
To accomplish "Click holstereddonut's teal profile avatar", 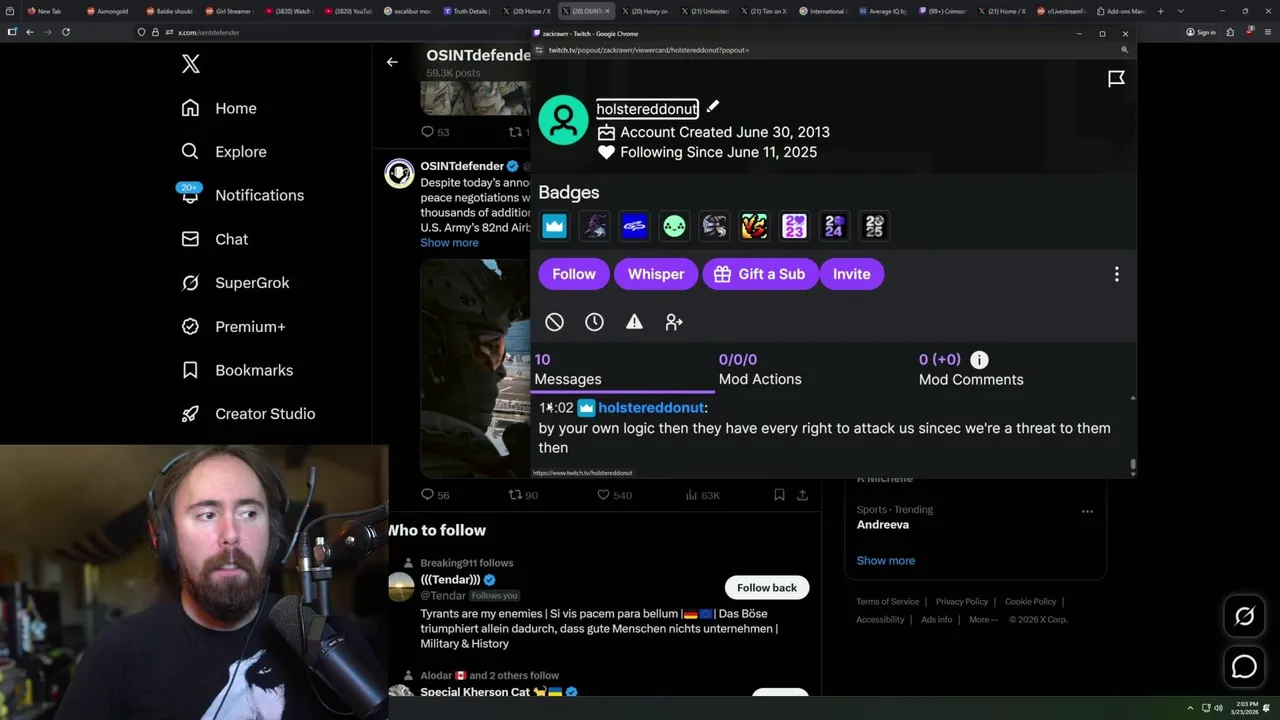I will [563, 120].
